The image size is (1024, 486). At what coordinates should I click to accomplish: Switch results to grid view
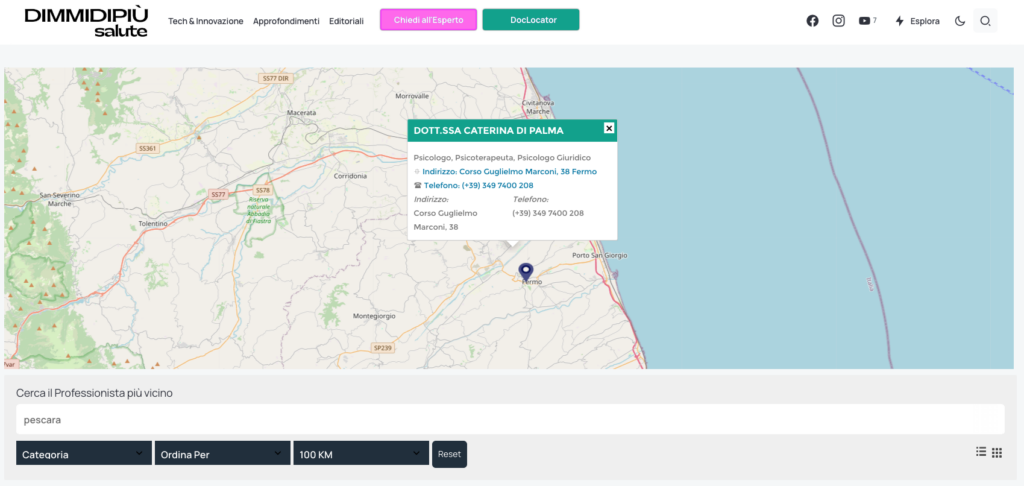coord(997,452)
